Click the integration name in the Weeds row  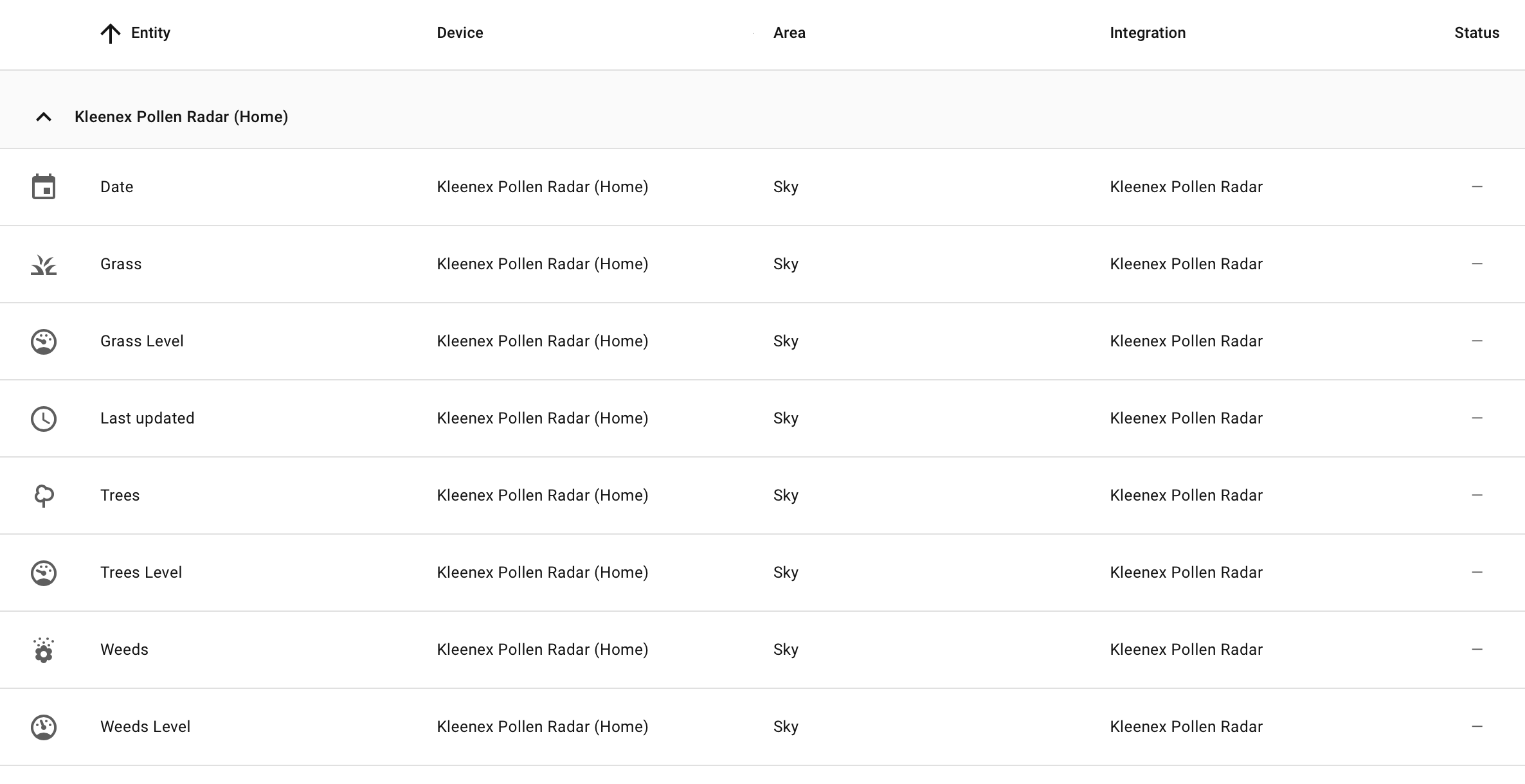click(1186, 650)
